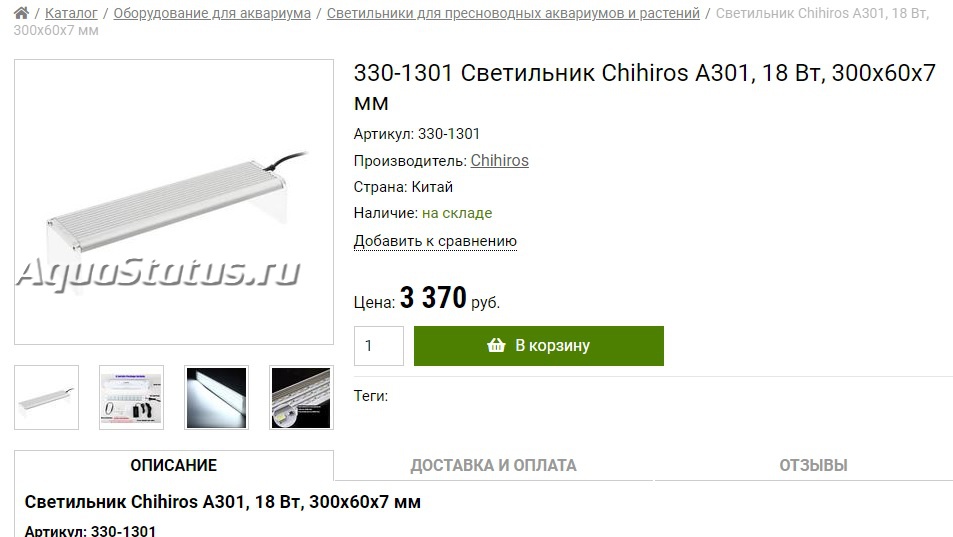Viewport: 953px width, 537px height.
Task: Select the package contents thumbnail
Action: [x=131, y=397]
